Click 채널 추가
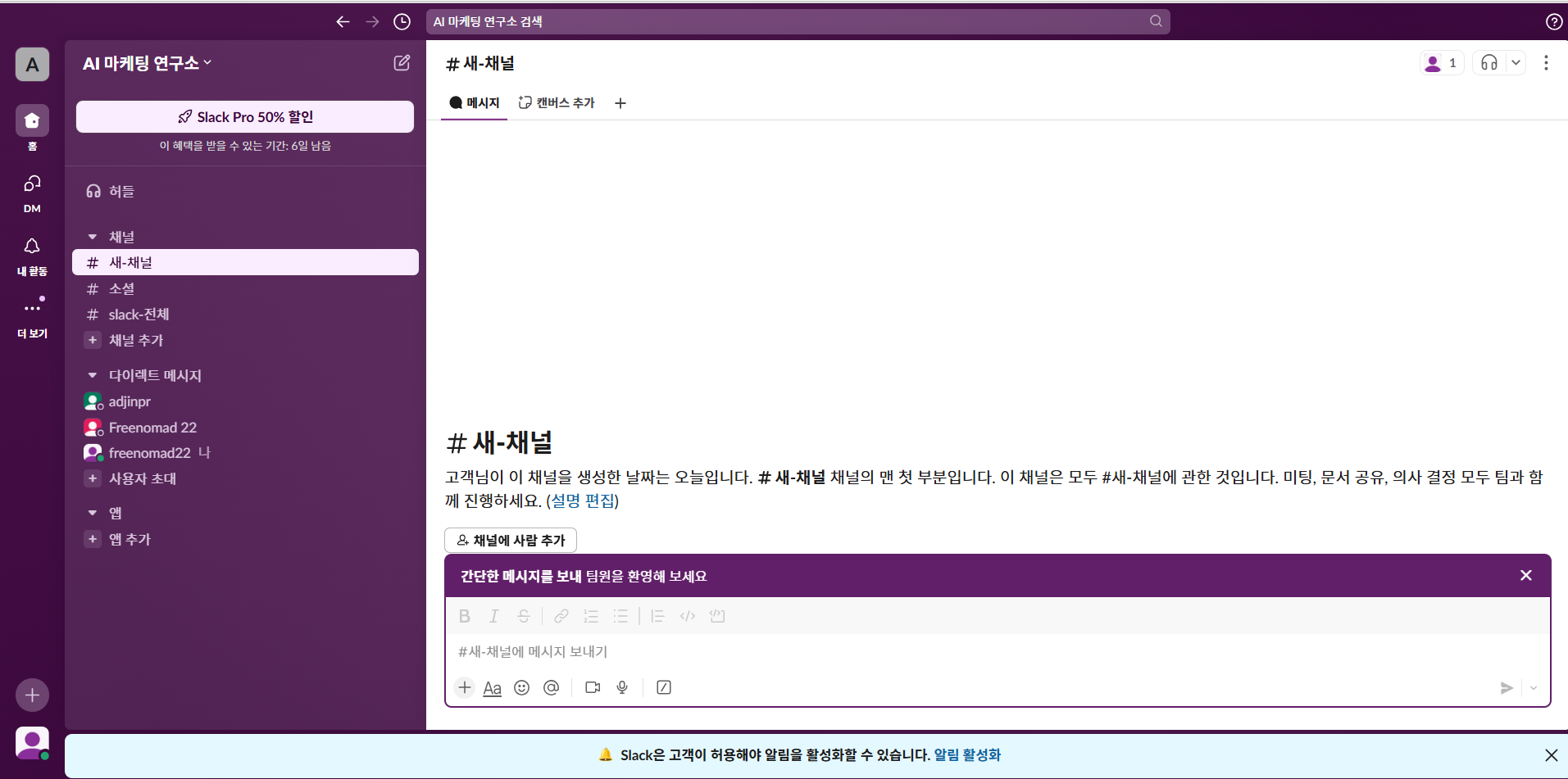 pos(245,340)
